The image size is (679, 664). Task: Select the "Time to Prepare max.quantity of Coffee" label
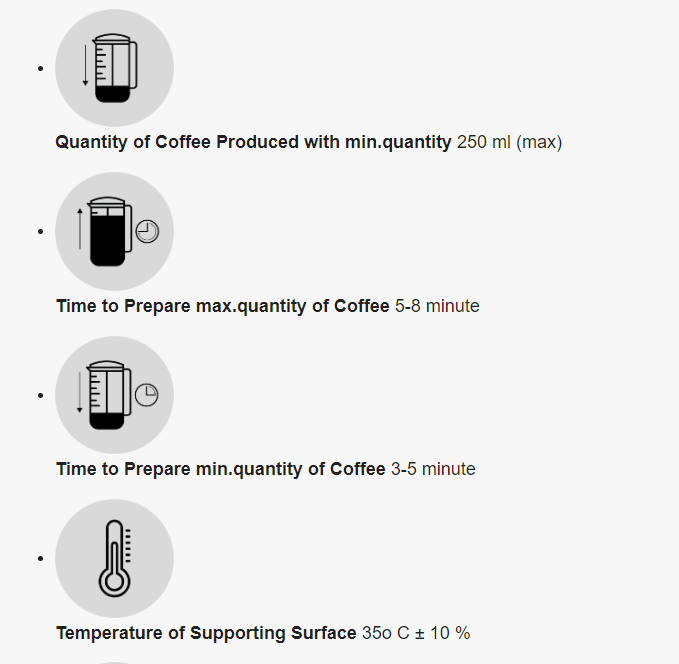point(222,306)
